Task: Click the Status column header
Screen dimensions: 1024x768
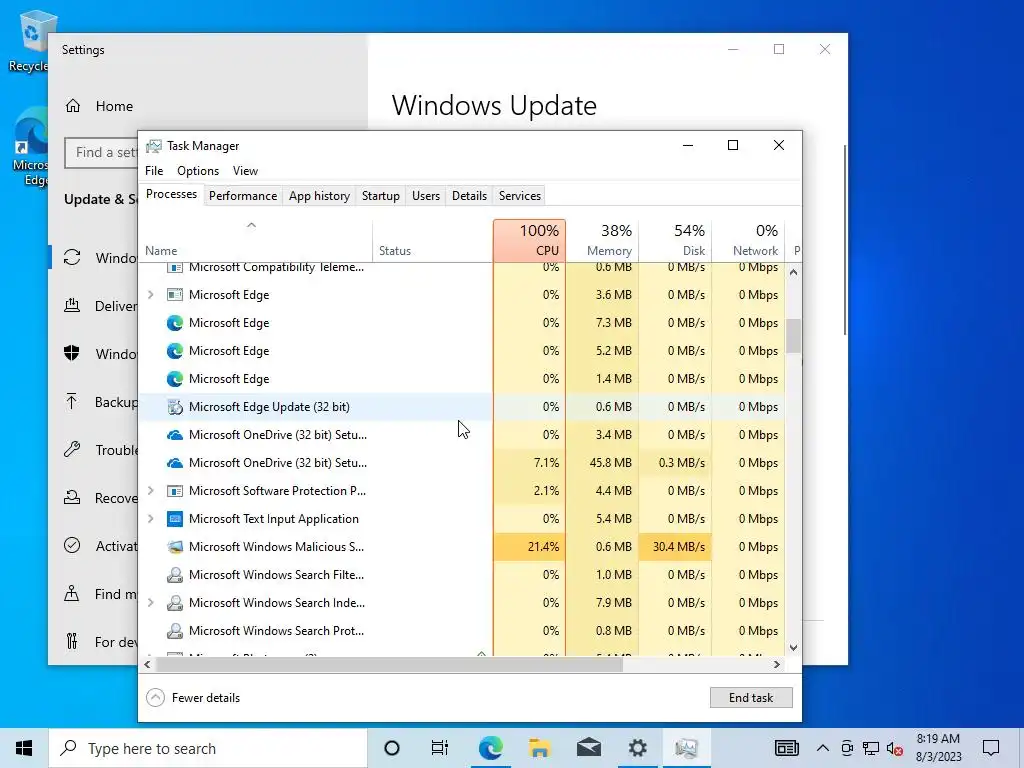Action: pos(432,240)
